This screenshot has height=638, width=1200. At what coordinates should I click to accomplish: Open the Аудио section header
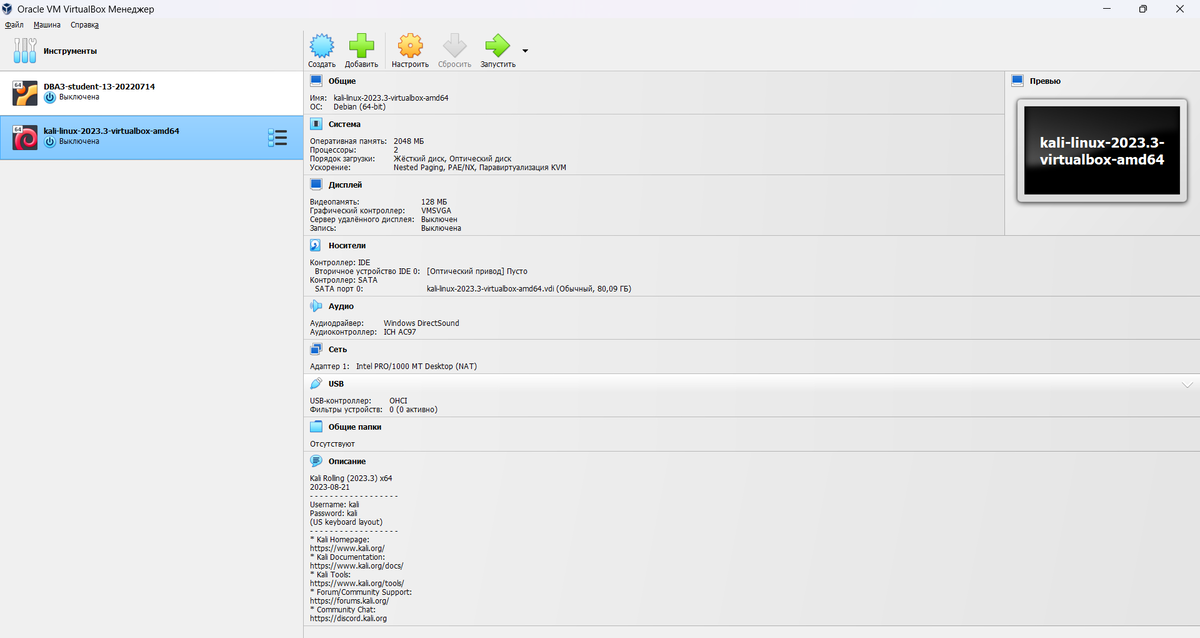click(x=341, y=306)
